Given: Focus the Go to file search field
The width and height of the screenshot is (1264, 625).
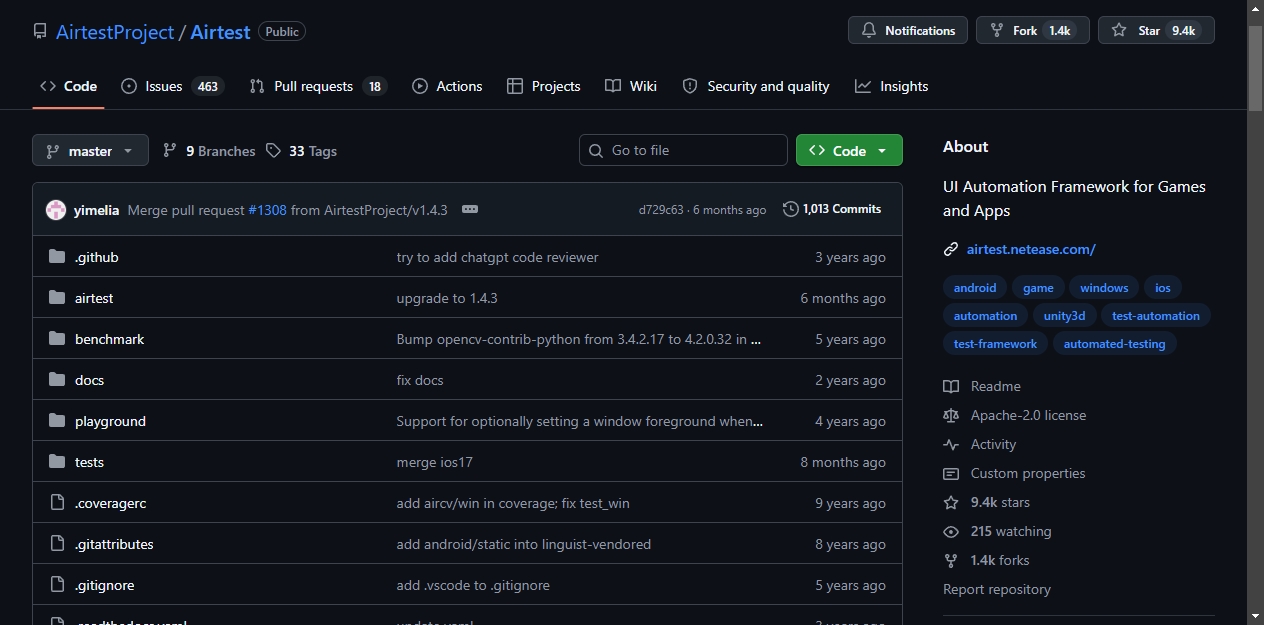Looking at the screenshot, I should click(683, 150).
